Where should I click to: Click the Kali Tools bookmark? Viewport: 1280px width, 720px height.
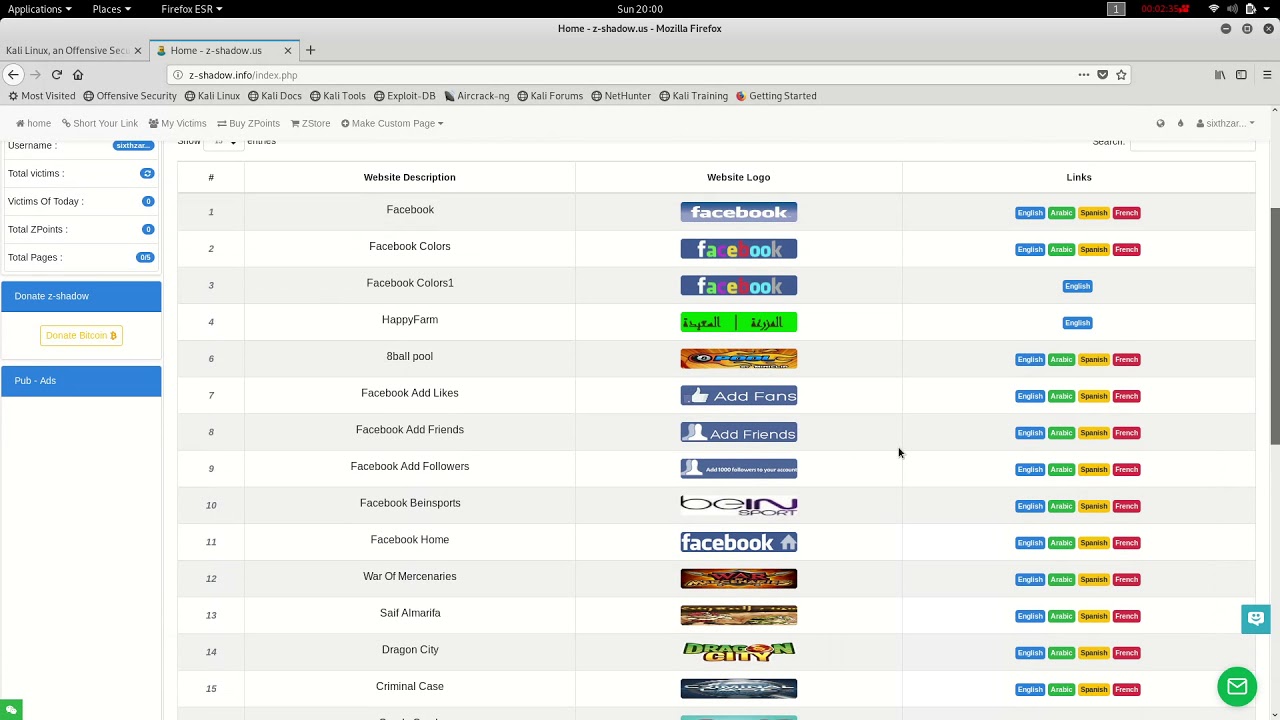click(x=338, y=96)
